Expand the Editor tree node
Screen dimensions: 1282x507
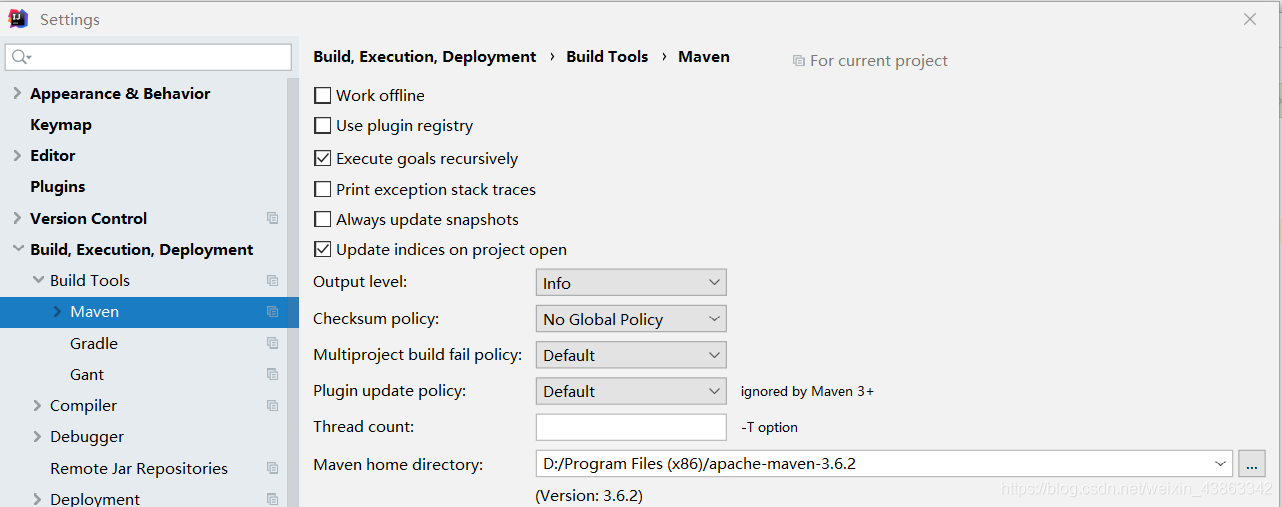pyautogui.click(x=17, y=155)
